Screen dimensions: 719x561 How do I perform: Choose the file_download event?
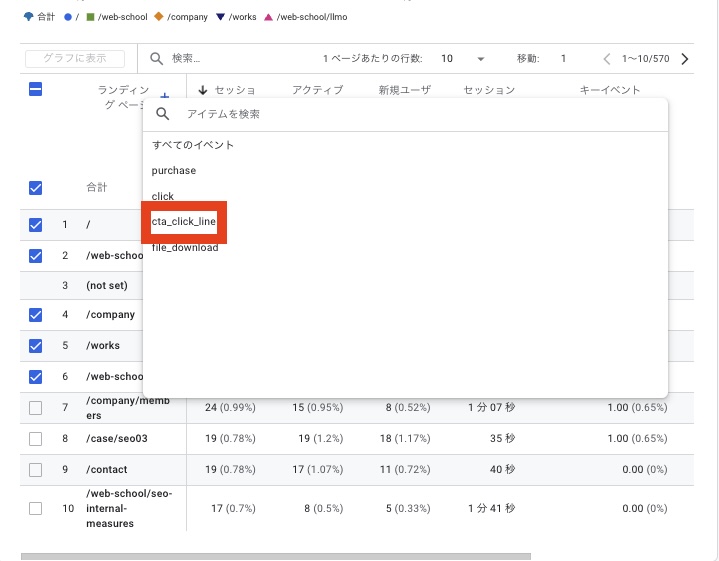point(185,248)
